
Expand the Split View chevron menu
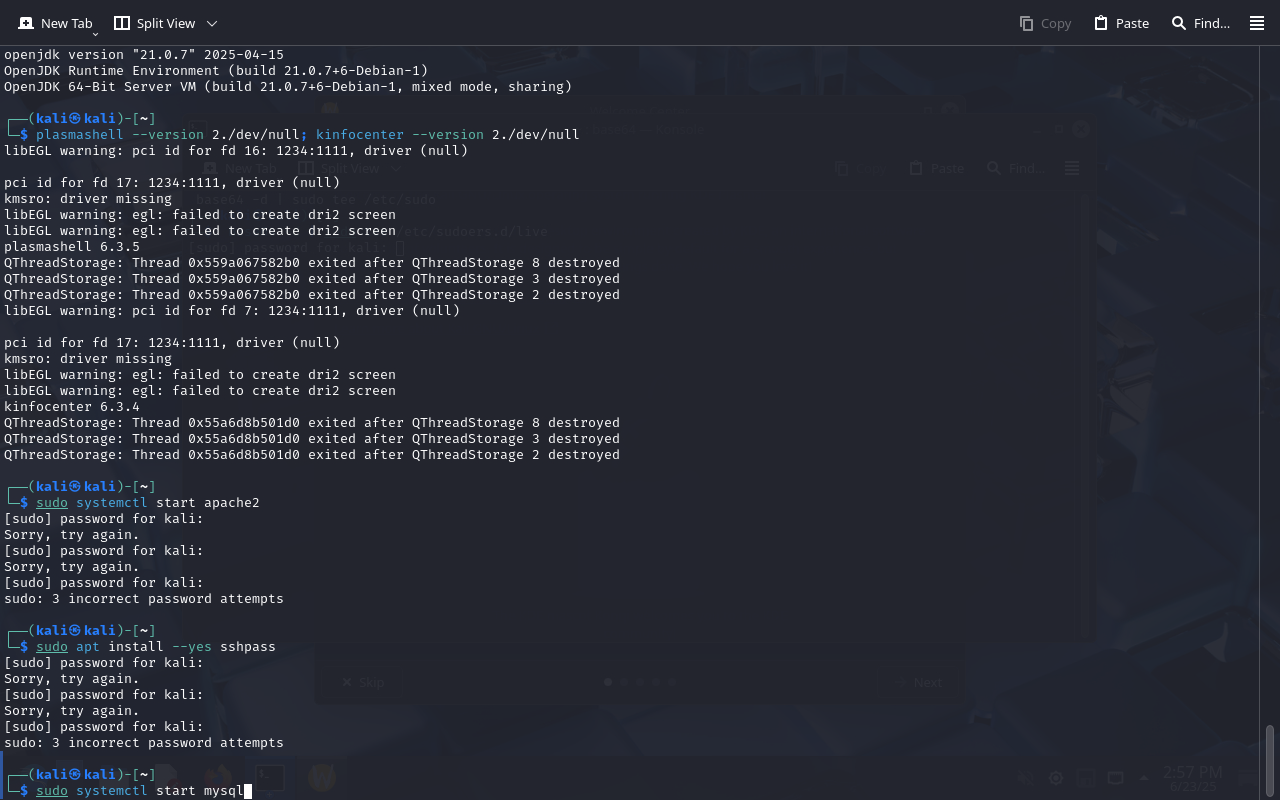[211, 23]
